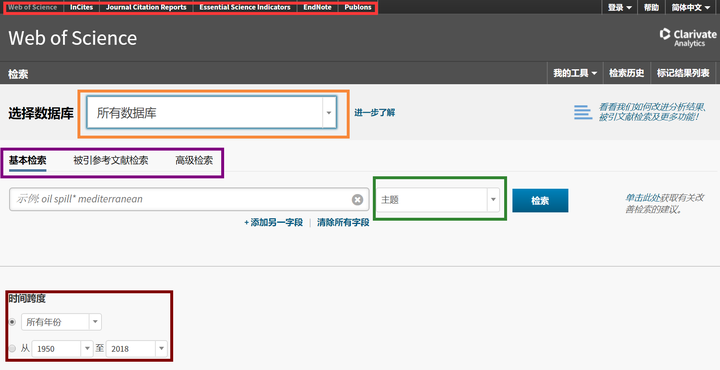Open 标记结果列表
Screen dimensions: 720x370
683,73
